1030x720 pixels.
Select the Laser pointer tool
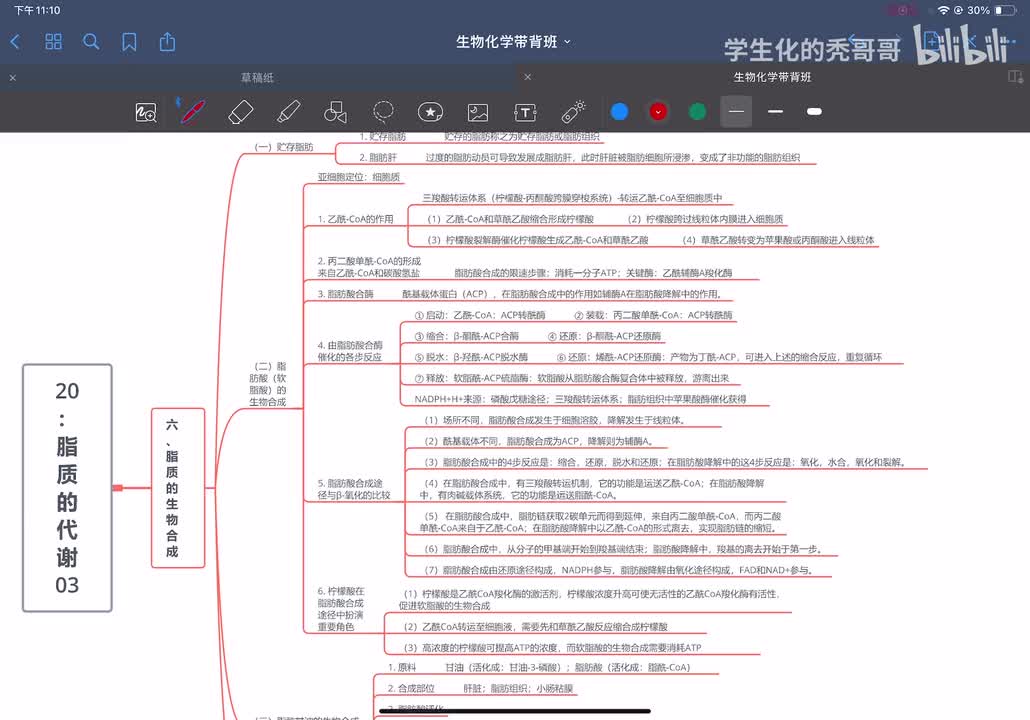point(573,112)
